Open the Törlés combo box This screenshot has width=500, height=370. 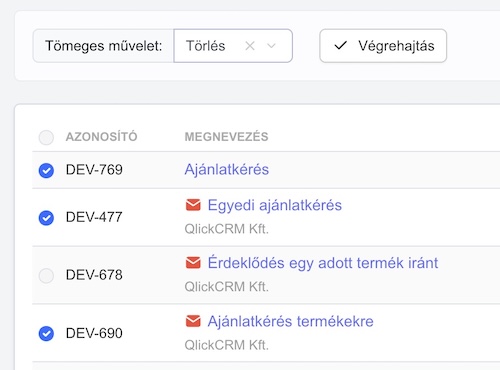[233, 46]
